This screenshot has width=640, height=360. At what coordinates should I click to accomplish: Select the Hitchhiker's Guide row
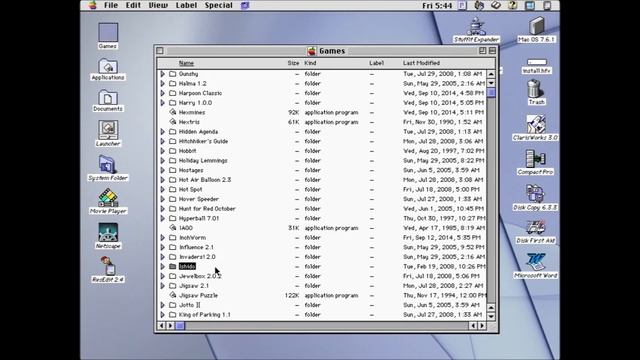click(322, 141)
